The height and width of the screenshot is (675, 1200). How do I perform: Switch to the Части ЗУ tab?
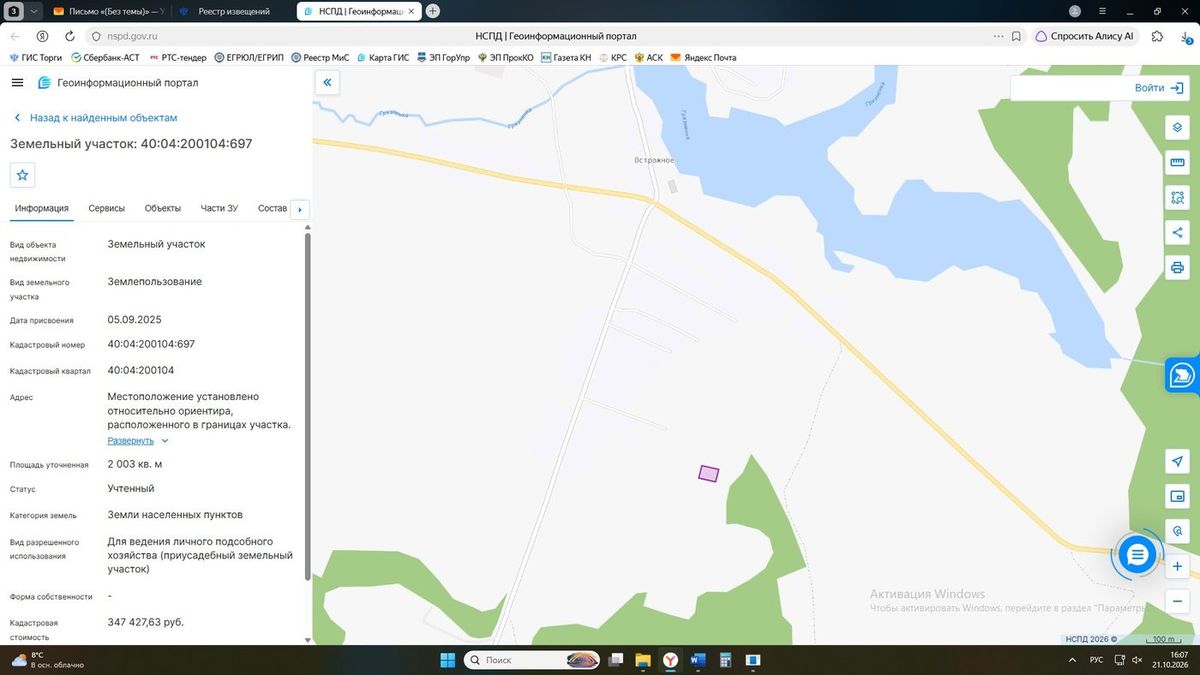point(219,208)
